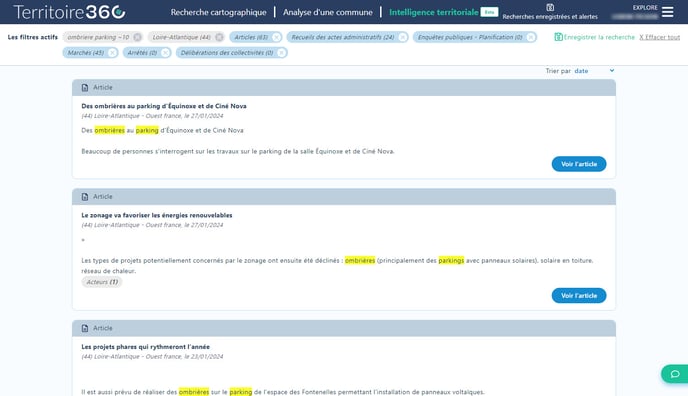The height and width of the screenshot is (396, 688).
Task: Click document icon of 'Les projets phares' card
Action: 85,328
